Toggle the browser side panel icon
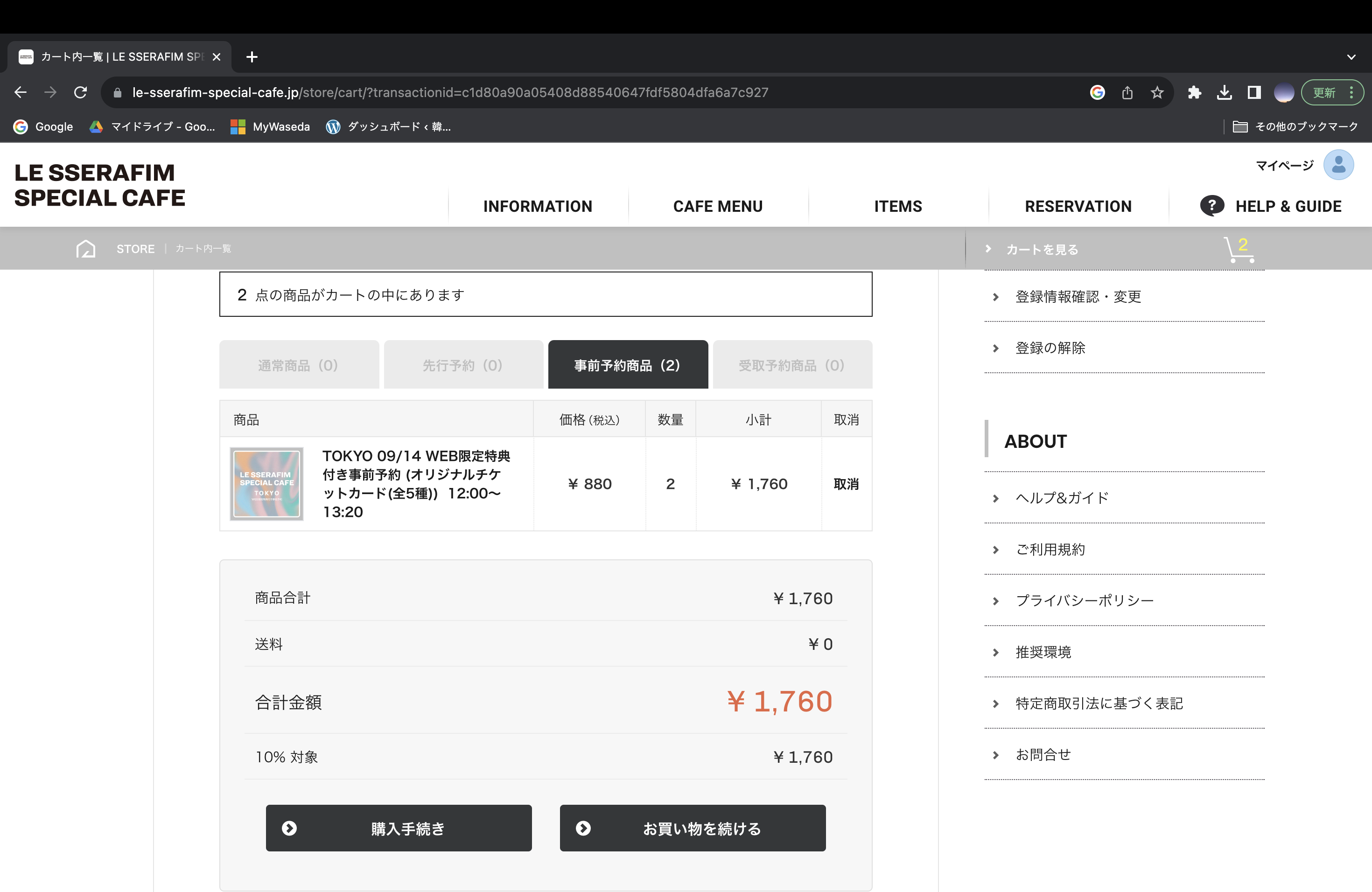 click(x=1254, y=92)
